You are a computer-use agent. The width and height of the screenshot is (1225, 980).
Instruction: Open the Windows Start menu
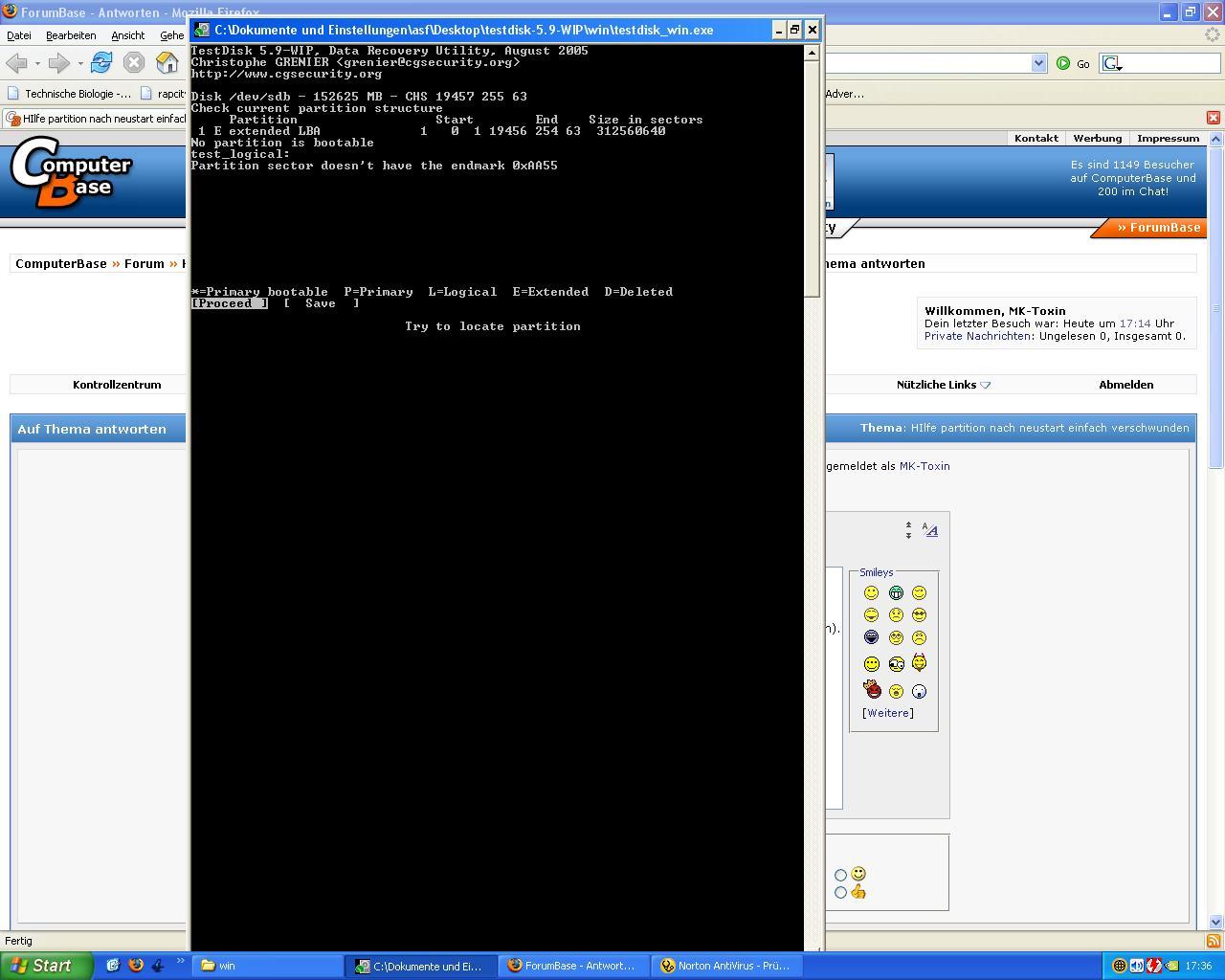point(46,966)
